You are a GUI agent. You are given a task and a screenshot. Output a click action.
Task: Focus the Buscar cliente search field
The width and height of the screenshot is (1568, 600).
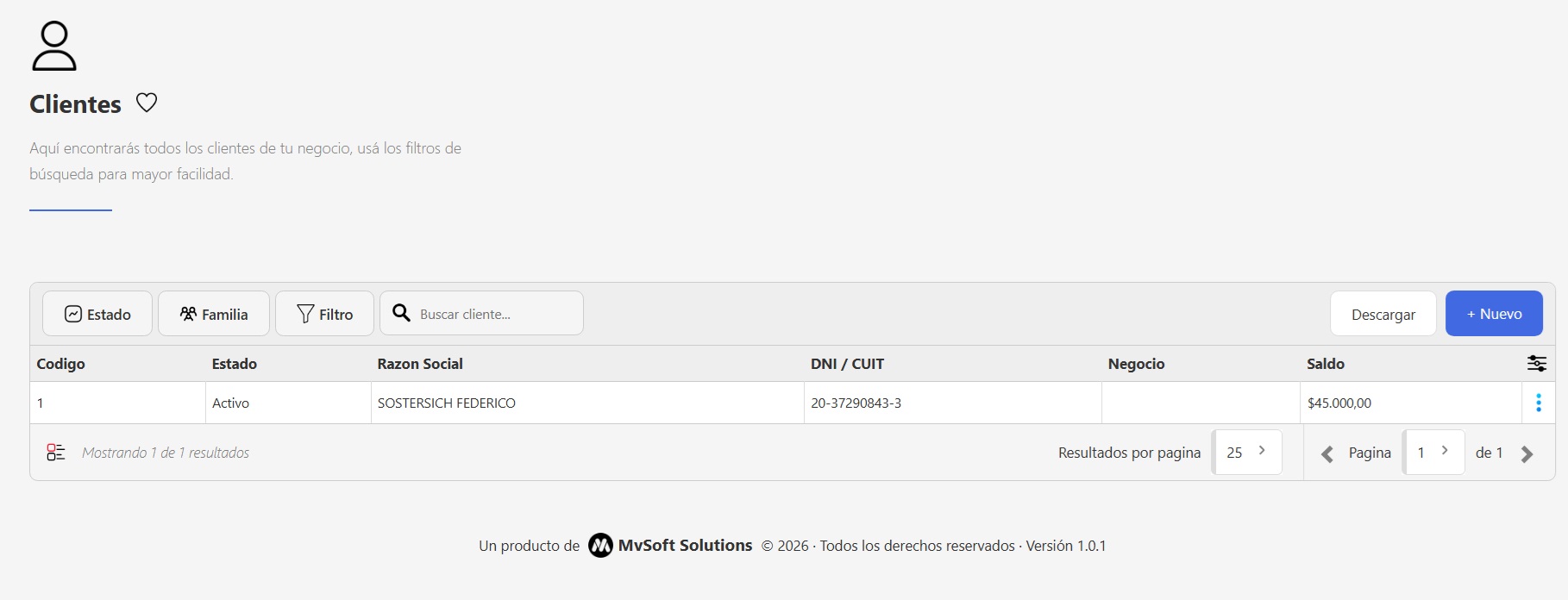pos(496,314)
